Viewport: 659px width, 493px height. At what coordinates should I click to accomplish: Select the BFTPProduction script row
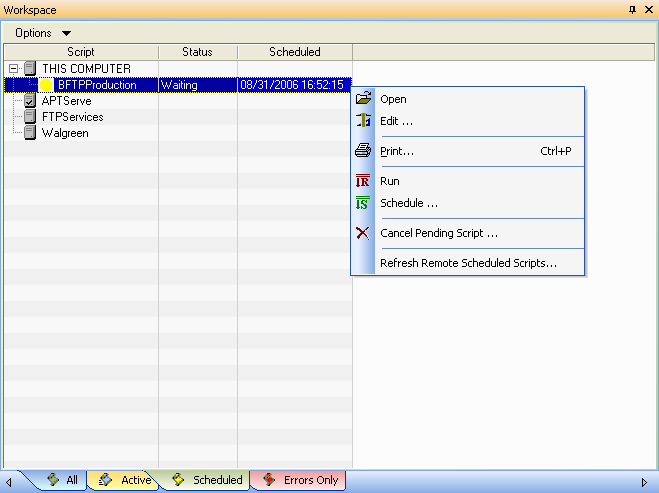[177, 85]
